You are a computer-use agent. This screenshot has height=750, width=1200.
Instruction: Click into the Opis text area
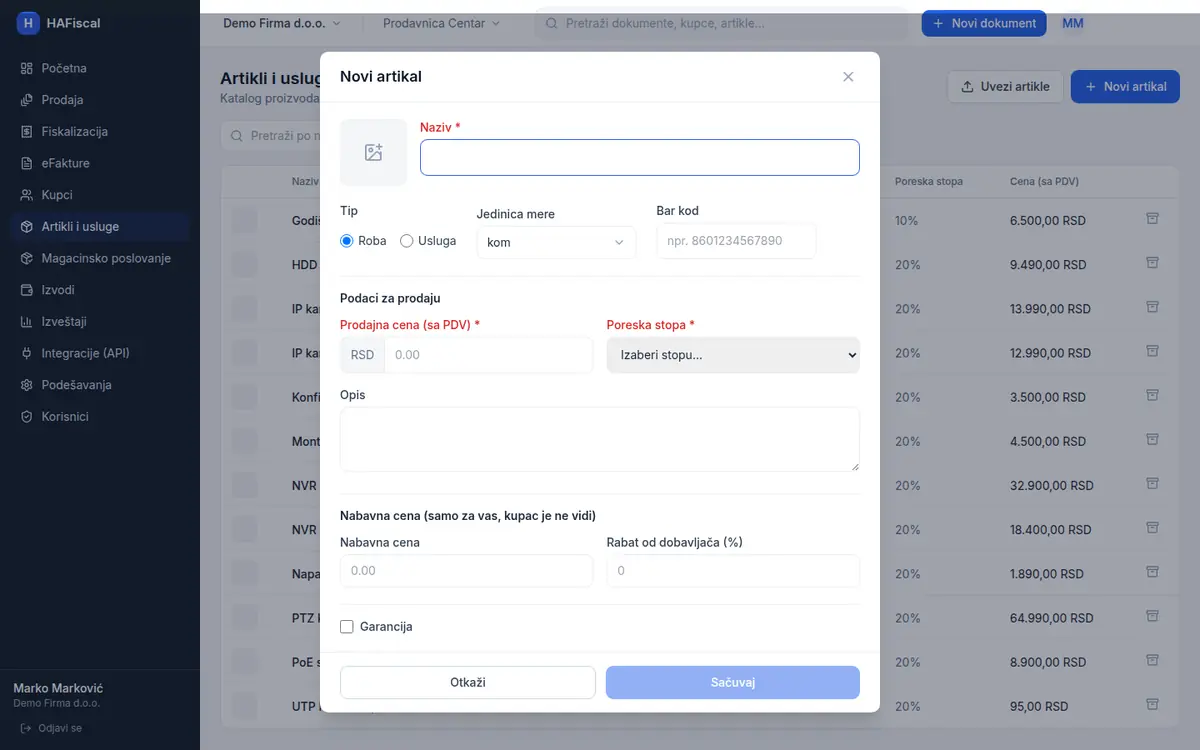(x=600, y=439)
